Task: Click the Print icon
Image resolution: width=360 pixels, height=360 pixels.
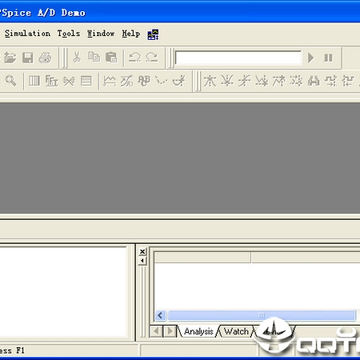Action: coord(45,58)
